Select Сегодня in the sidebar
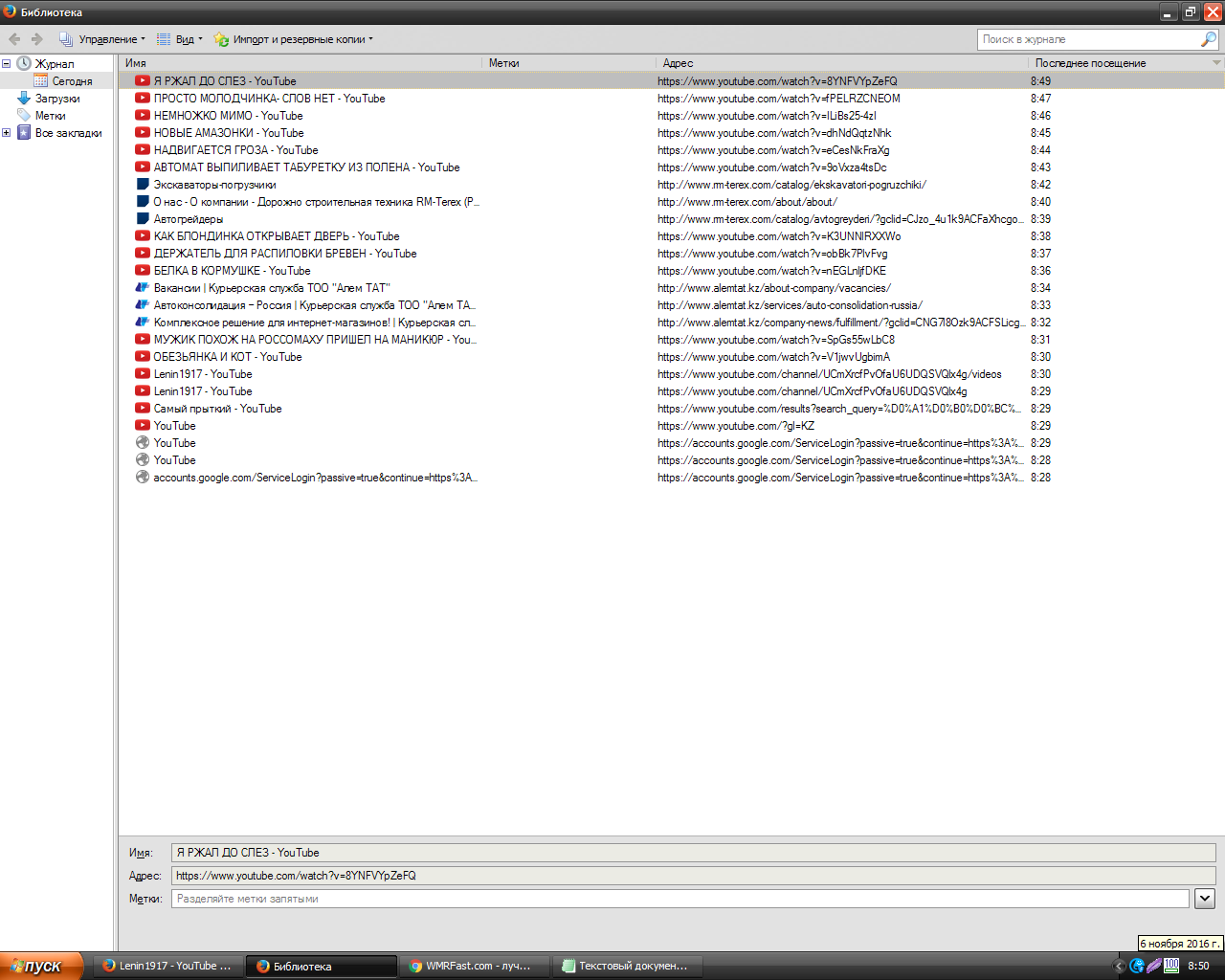Viewport: 1225px width, 980px height. (x=72, y=81)
